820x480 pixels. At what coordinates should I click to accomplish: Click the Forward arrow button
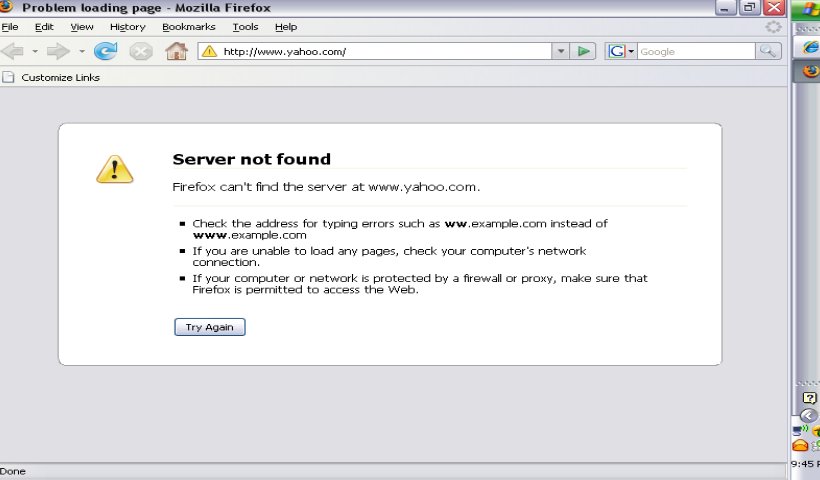click(59, 51)
